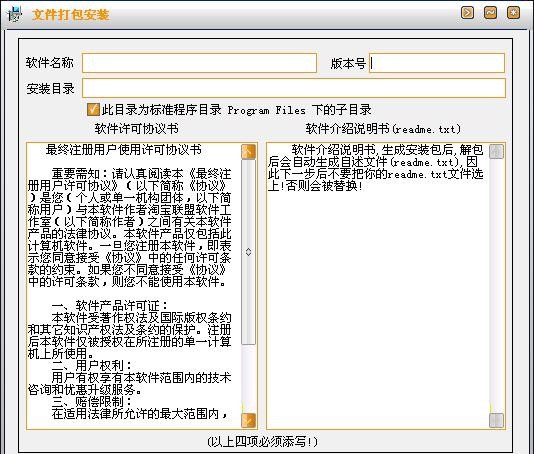Click the license agreement scroll-up arrow
The width and height of the screenshot is (534, 454).
(249, 152)
